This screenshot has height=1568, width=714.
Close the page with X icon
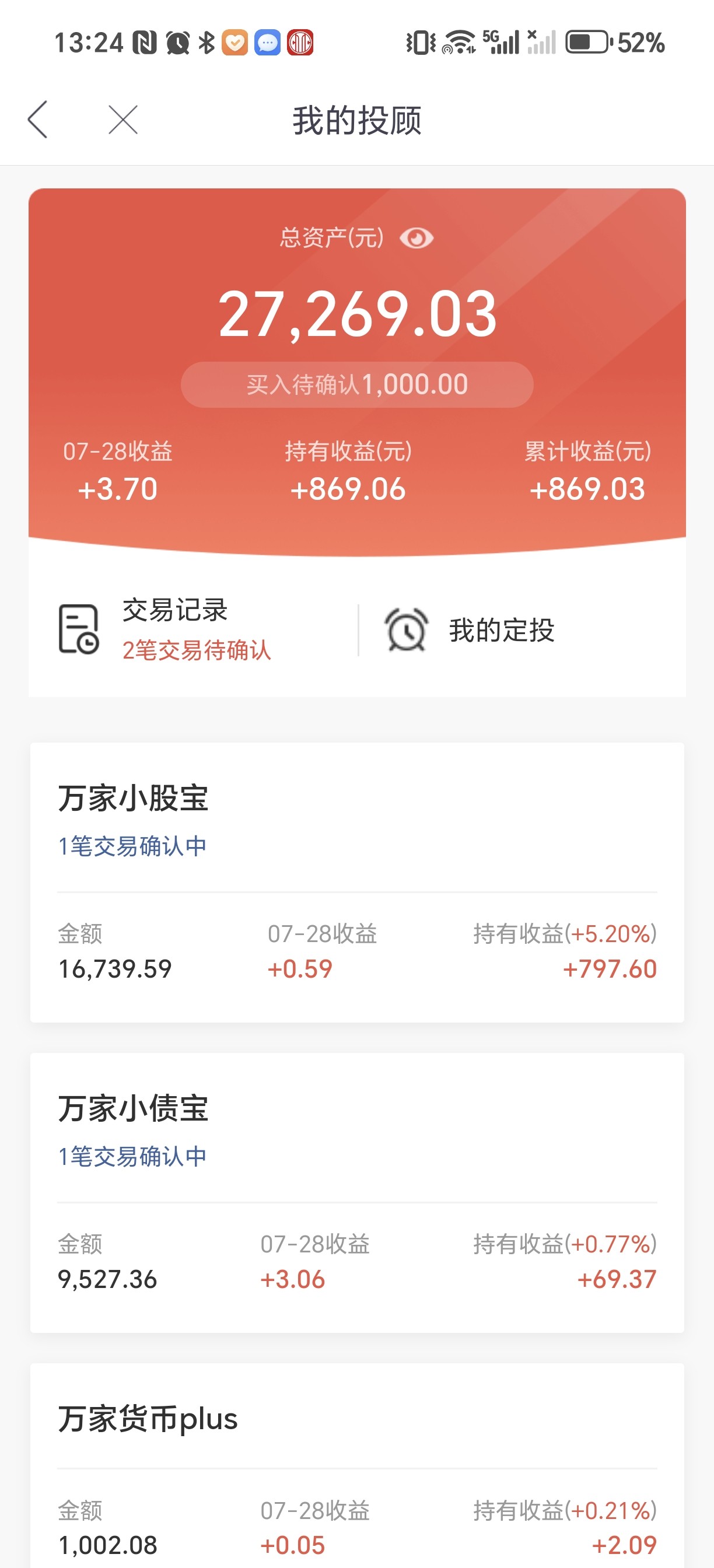[123, 120]
